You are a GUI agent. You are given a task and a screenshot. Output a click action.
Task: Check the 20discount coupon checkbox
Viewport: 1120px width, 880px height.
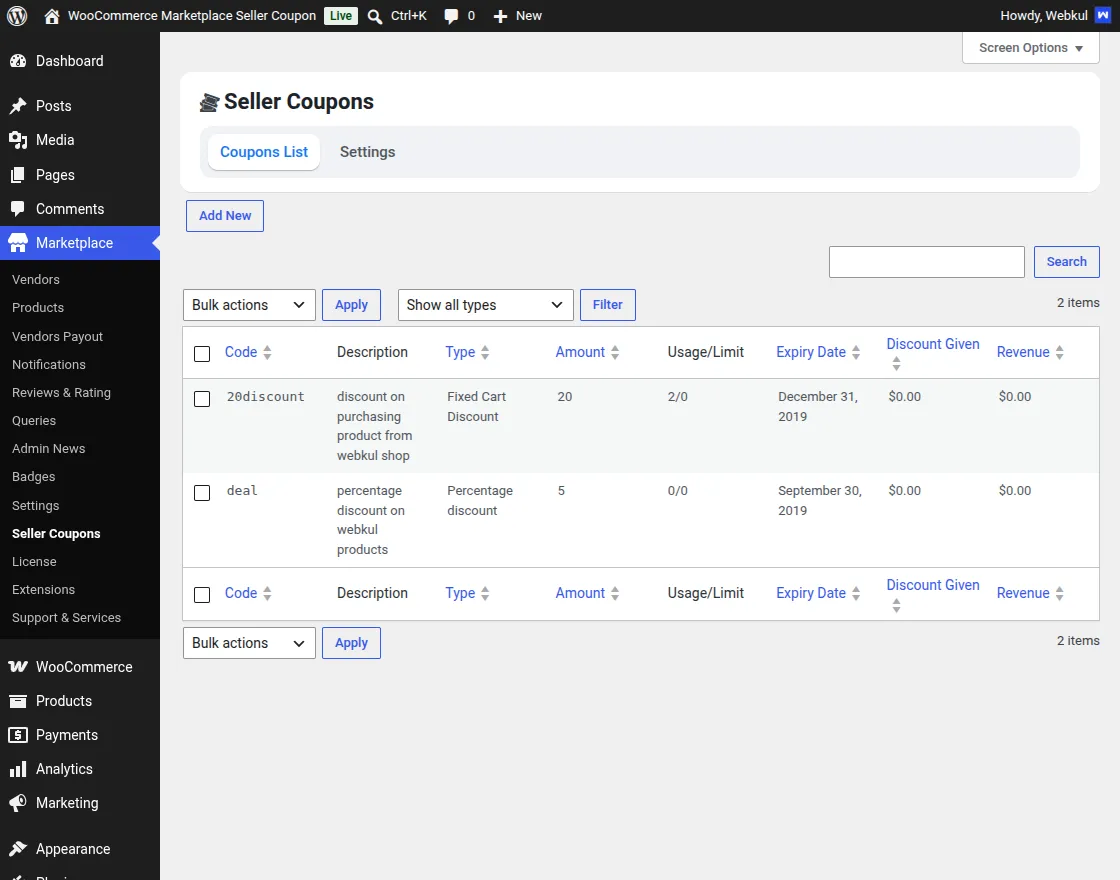click(x=202, y=399)
